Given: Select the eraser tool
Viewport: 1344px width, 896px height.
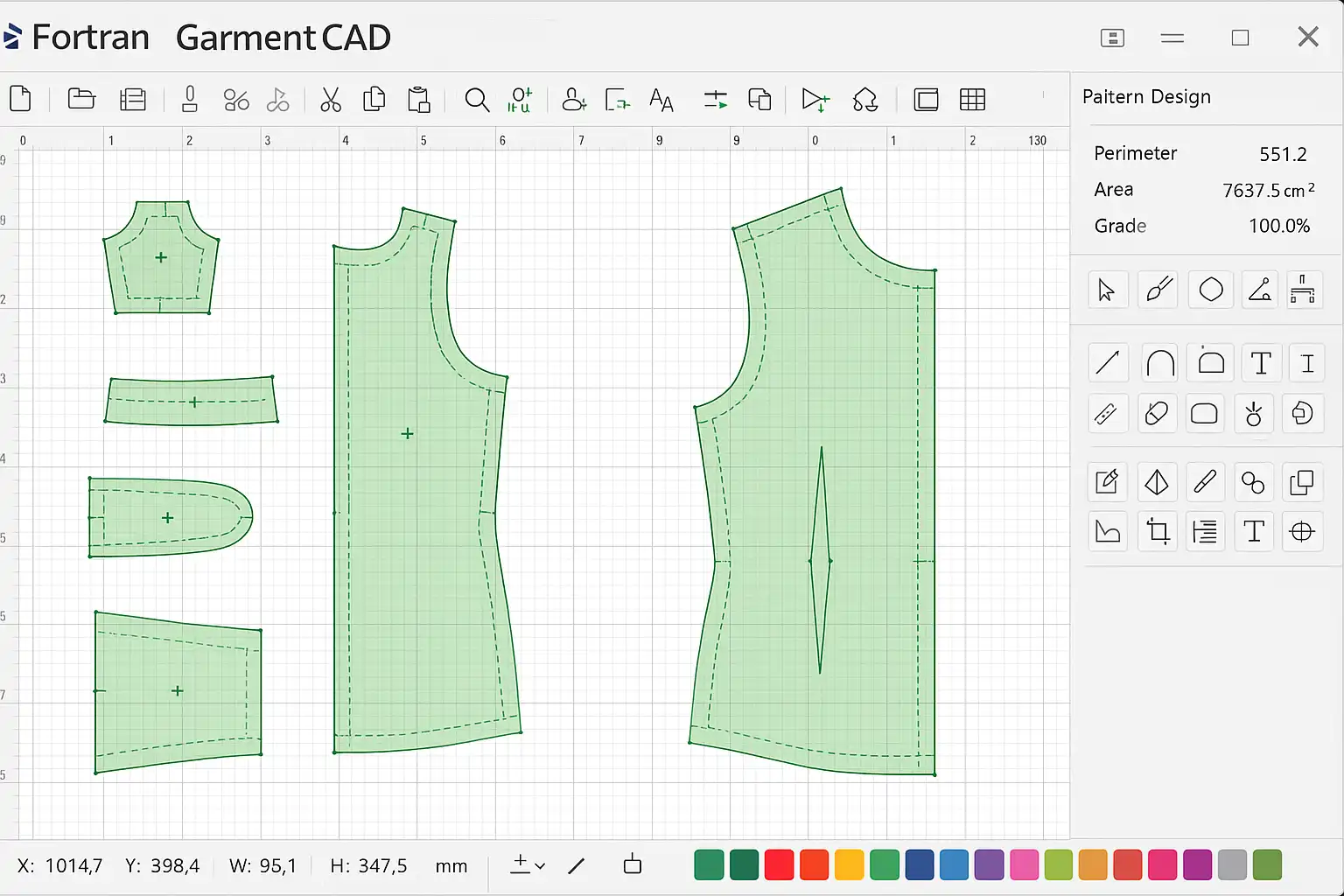Looking at the screenshot, I should point(1157,413).
